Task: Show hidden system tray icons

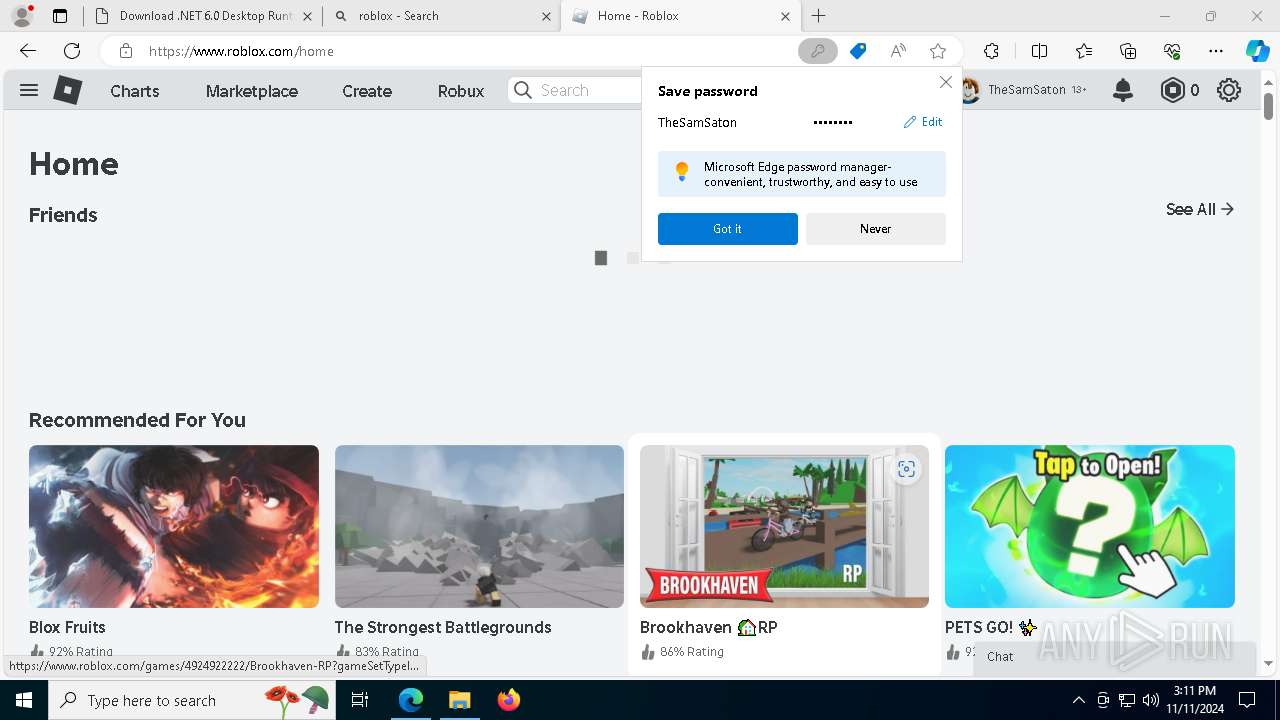Action: coord(1078,700)
